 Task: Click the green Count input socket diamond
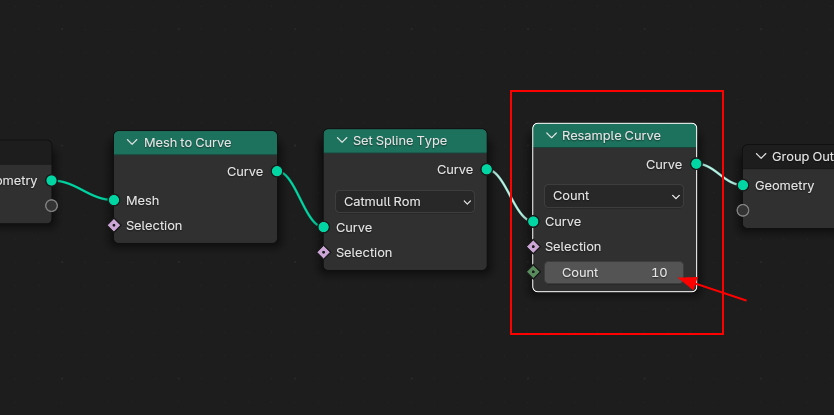533,272
